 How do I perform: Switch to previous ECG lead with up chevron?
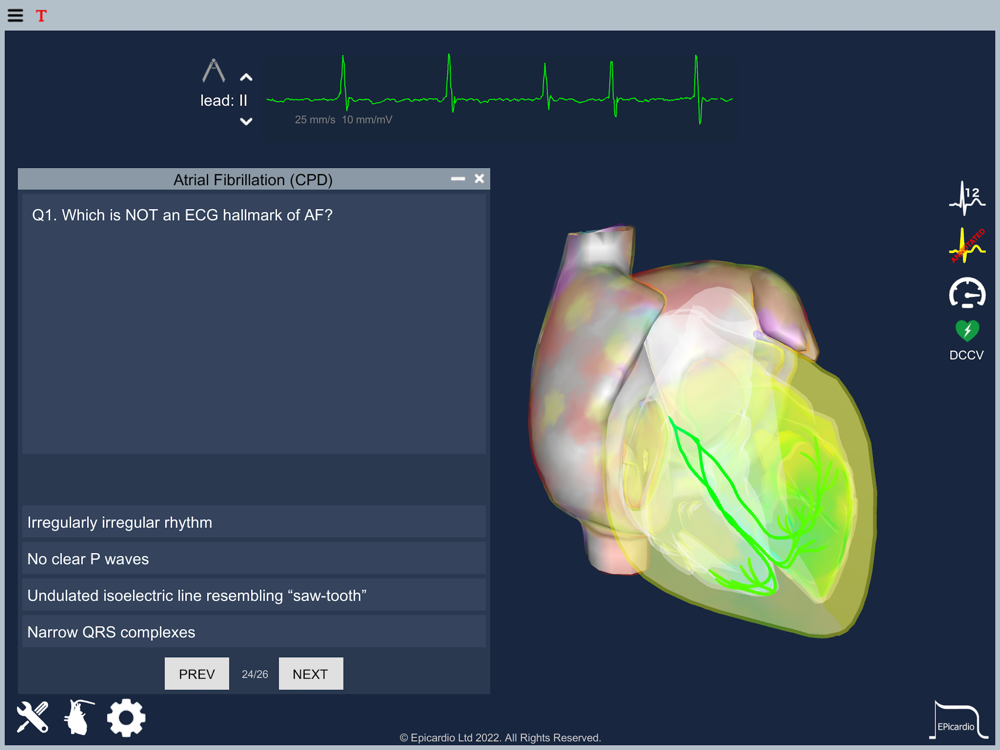click(x=246, y=78)
